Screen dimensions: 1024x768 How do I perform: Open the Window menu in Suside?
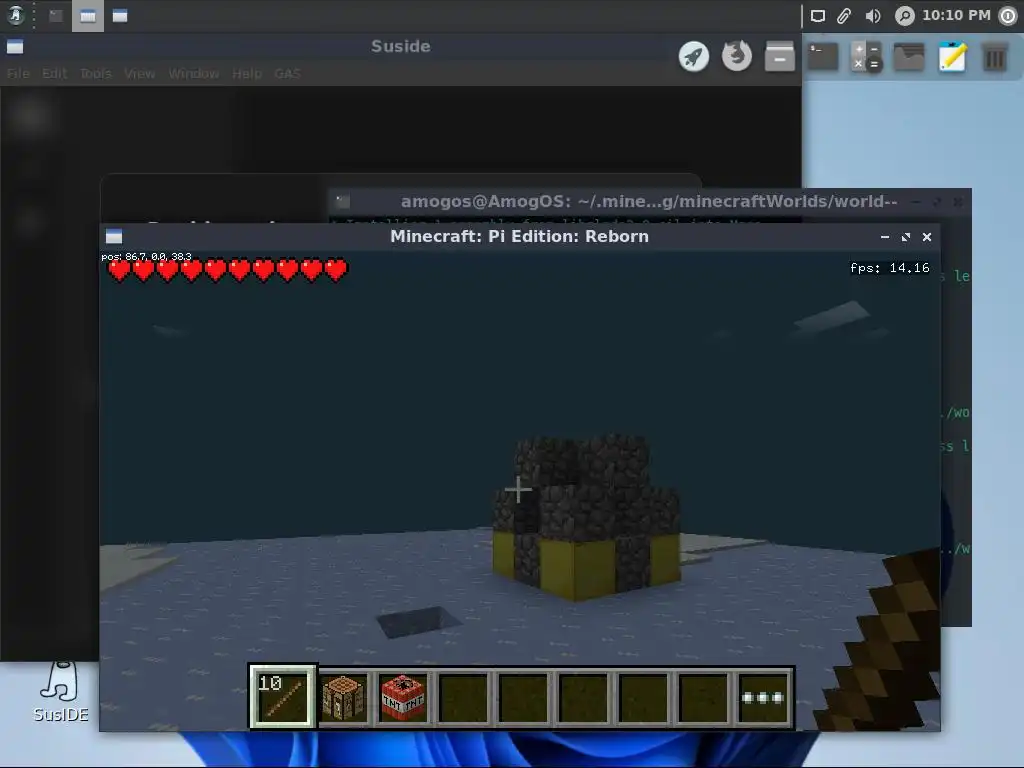click(x=194, y=73)
